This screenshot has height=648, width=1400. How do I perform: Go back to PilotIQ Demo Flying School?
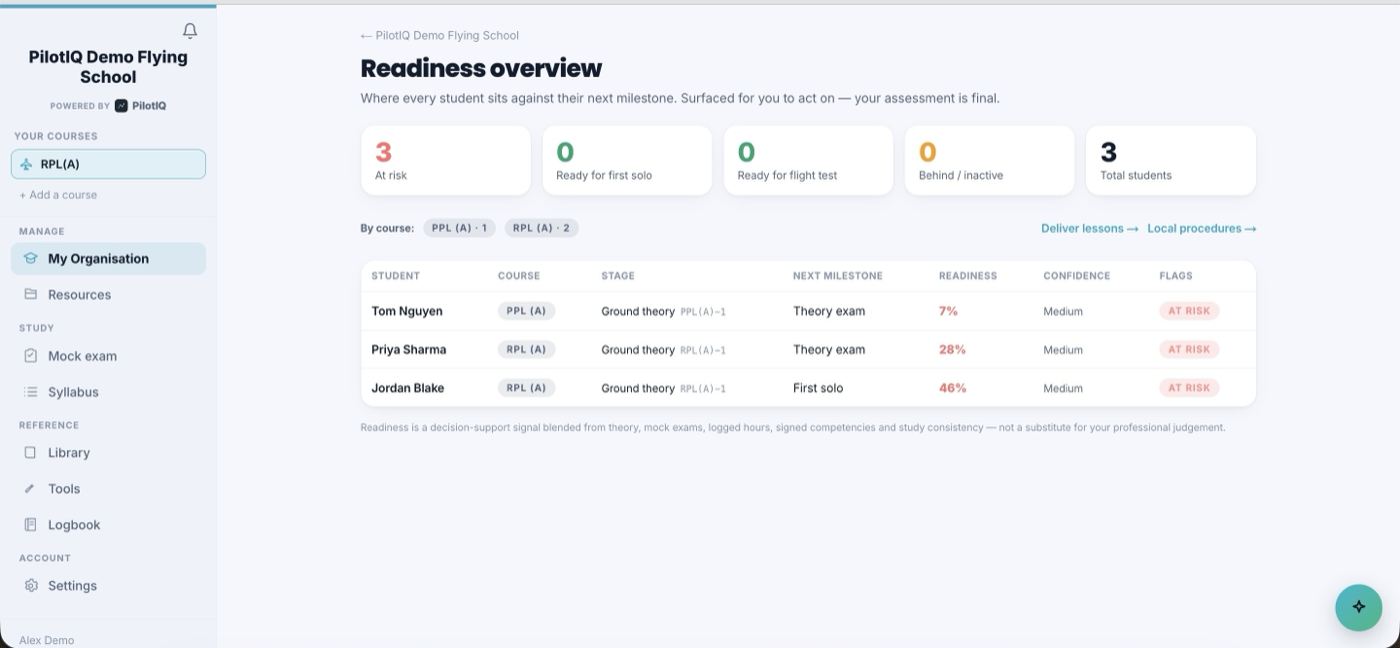[x=440, y=35]
